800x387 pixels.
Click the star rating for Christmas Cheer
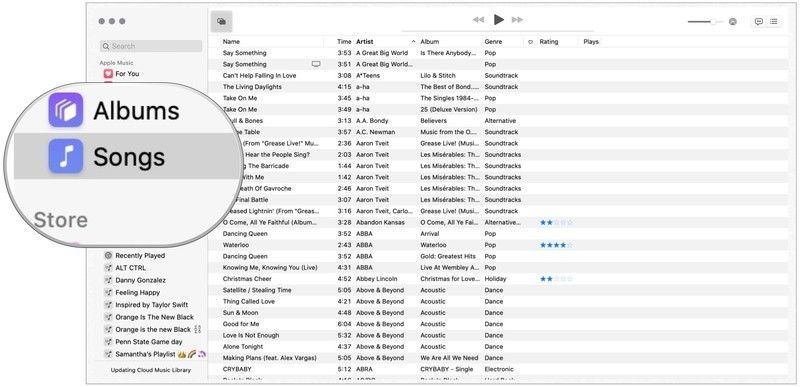point(556,279)
